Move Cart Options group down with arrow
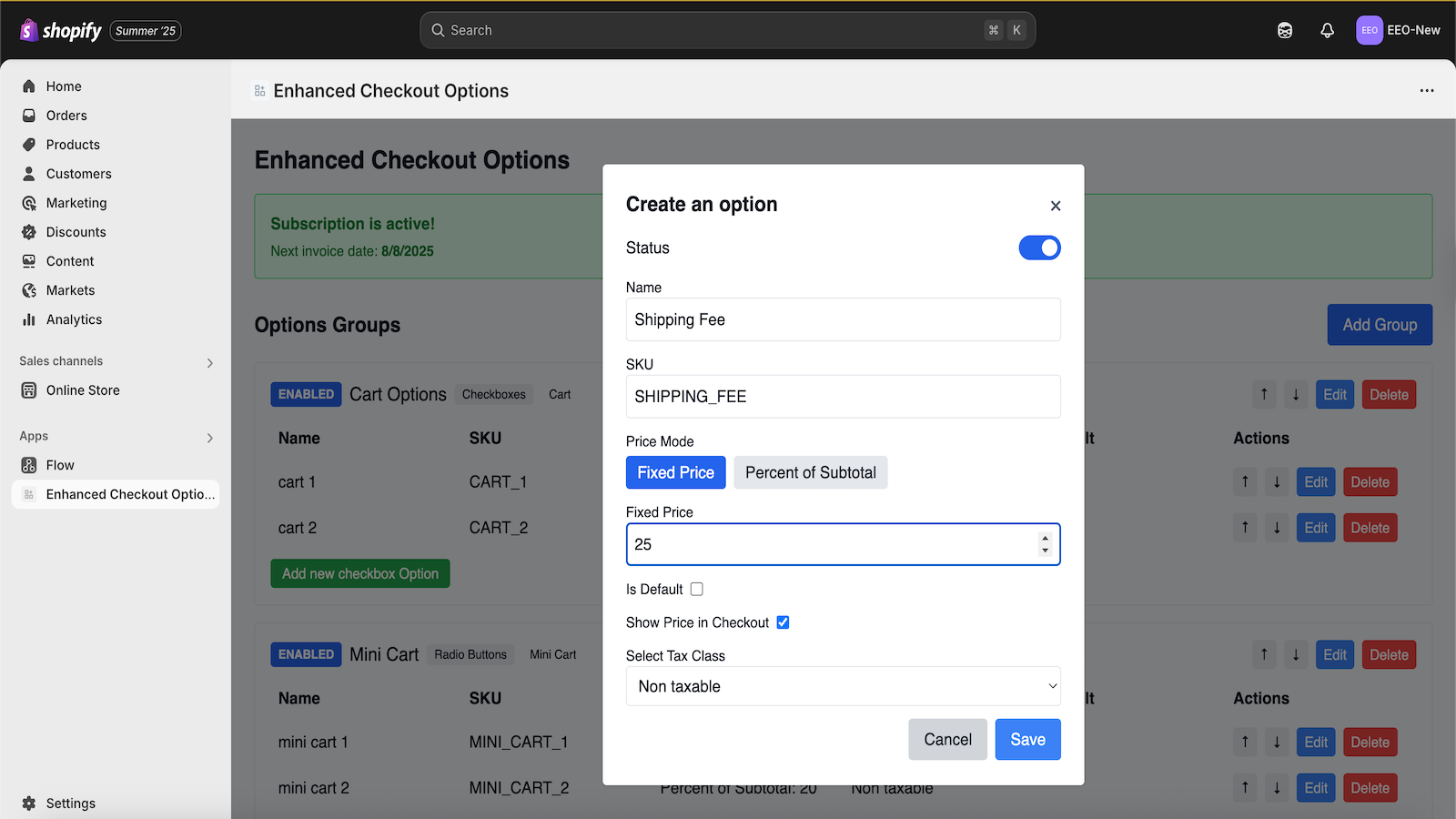Screen dimensions: 1456x819 click(1296, 394)
